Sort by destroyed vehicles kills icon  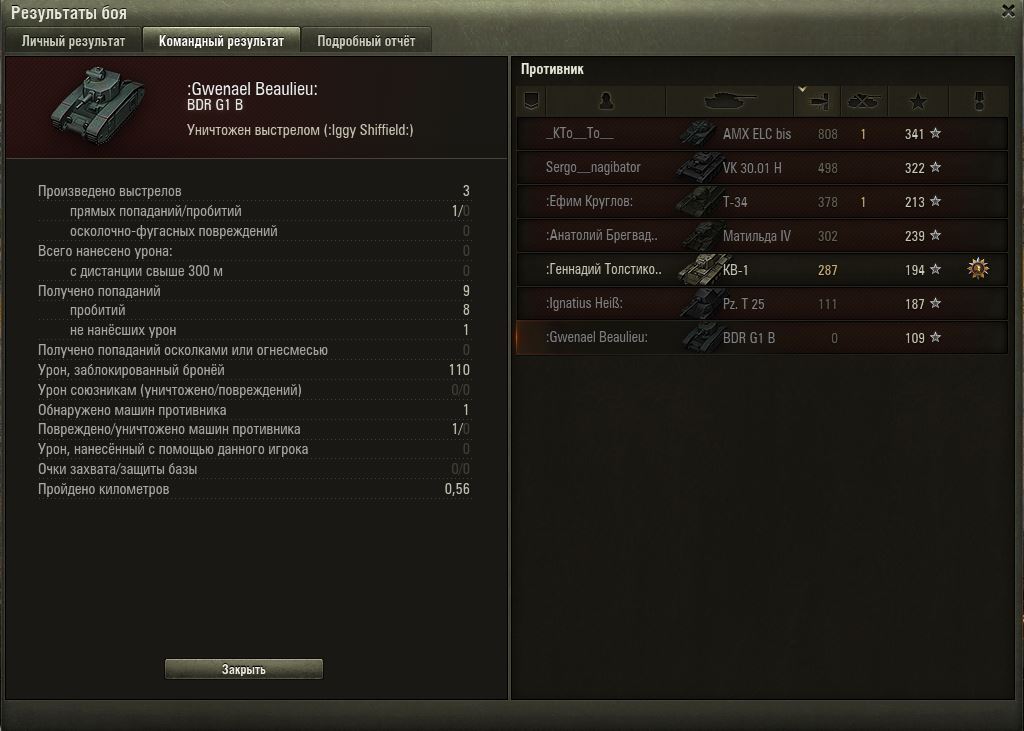[863, 101]
